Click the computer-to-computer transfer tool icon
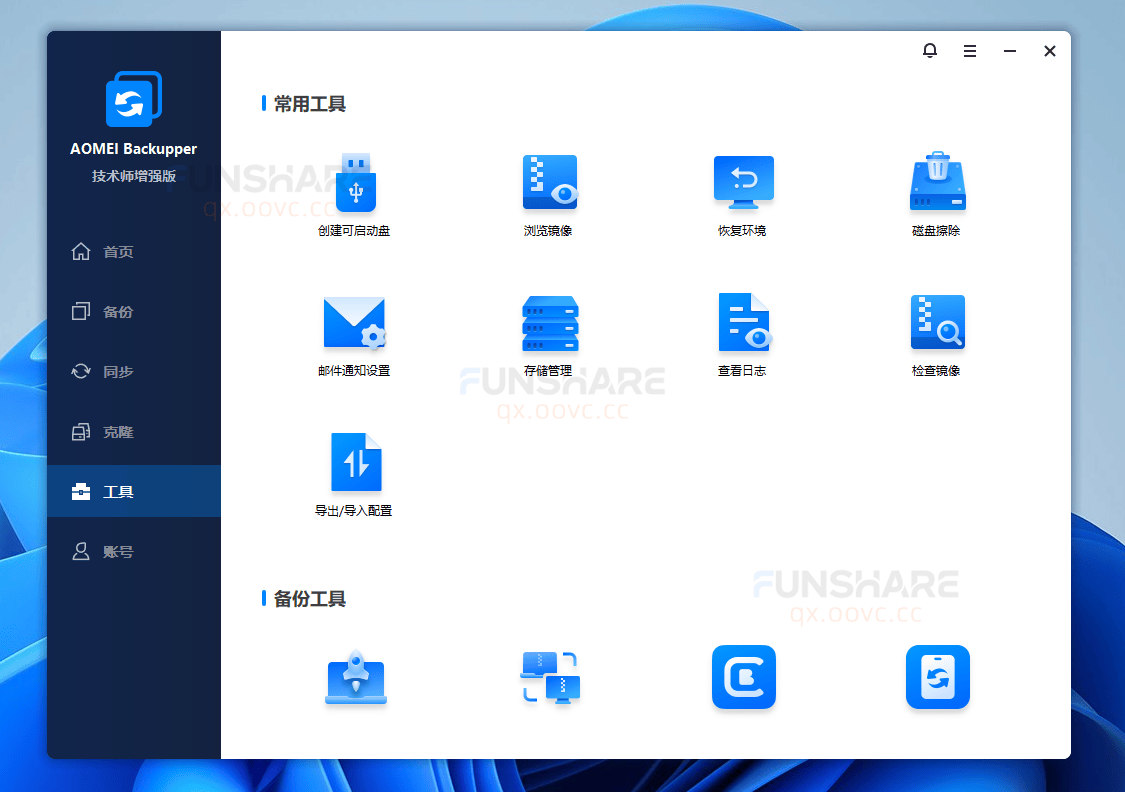Image resolution: width=1125 pixels, height=792 pixels. [549, 677]
